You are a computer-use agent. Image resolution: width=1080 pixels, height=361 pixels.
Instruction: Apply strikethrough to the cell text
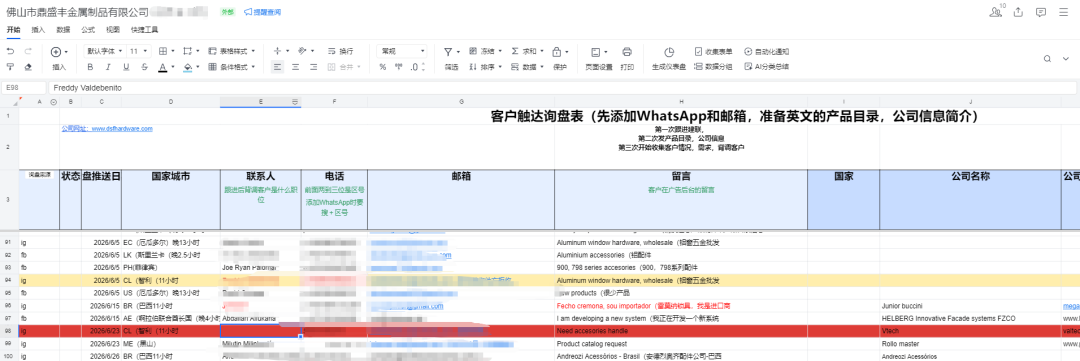[144, 67]
